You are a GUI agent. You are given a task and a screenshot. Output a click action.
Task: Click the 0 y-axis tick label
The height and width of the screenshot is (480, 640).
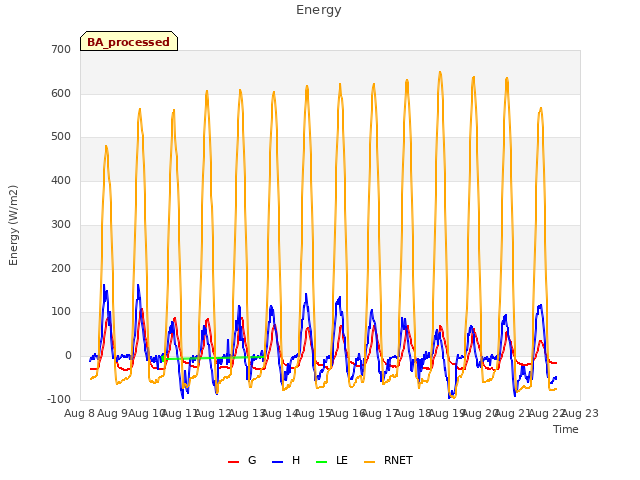[x=68, y=356]
